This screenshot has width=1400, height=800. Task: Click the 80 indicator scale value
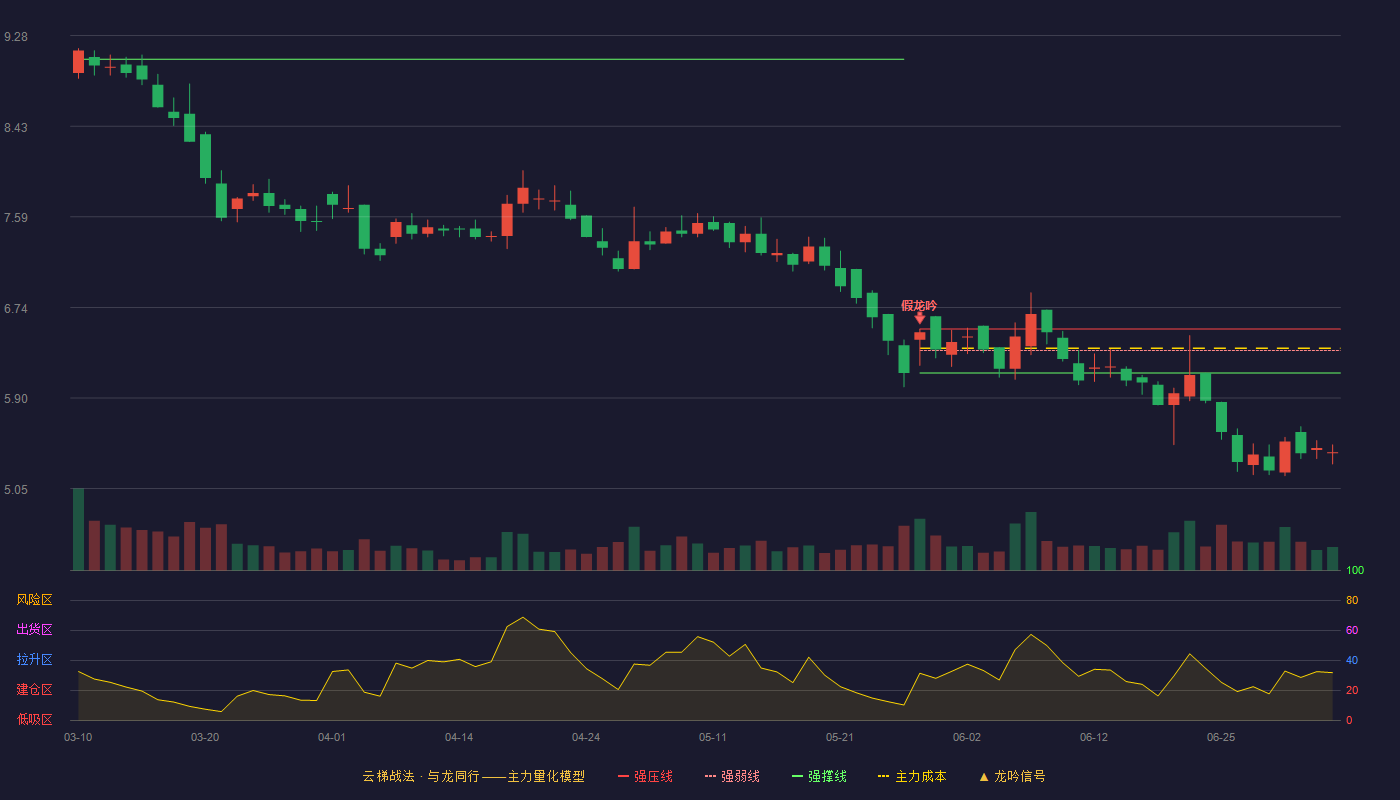point(1352,600)
